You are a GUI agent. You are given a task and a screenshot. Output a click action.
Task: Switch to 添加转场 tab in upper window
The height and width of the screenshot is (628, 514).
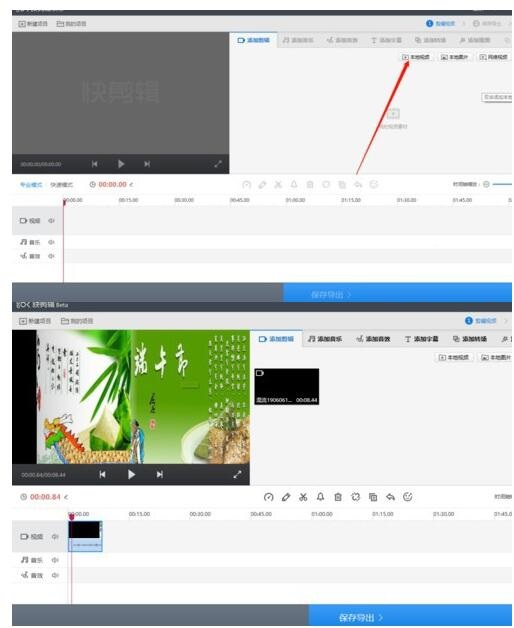coord(430,40)
